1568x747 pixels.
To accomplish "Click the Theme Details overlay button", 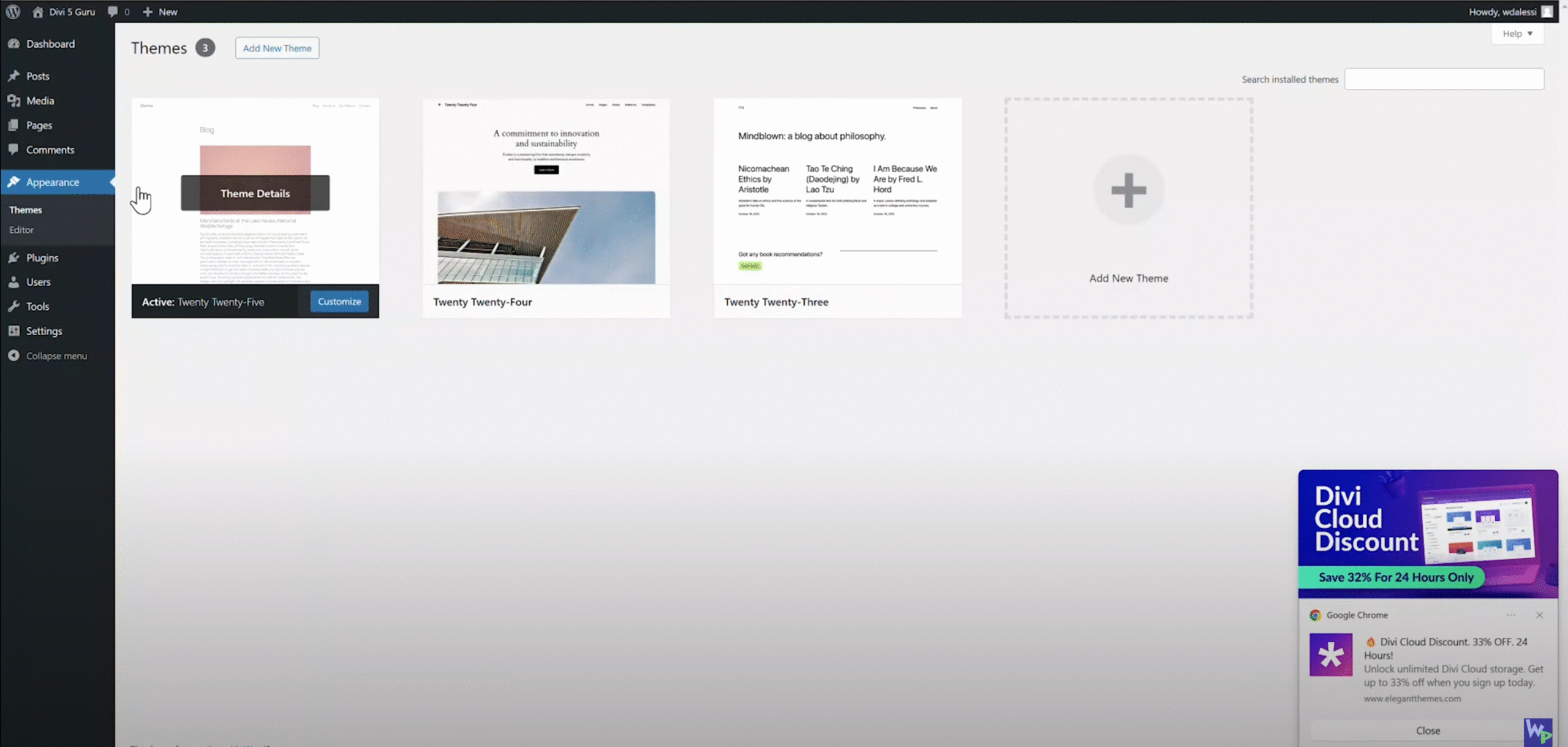I will [255, 193].
